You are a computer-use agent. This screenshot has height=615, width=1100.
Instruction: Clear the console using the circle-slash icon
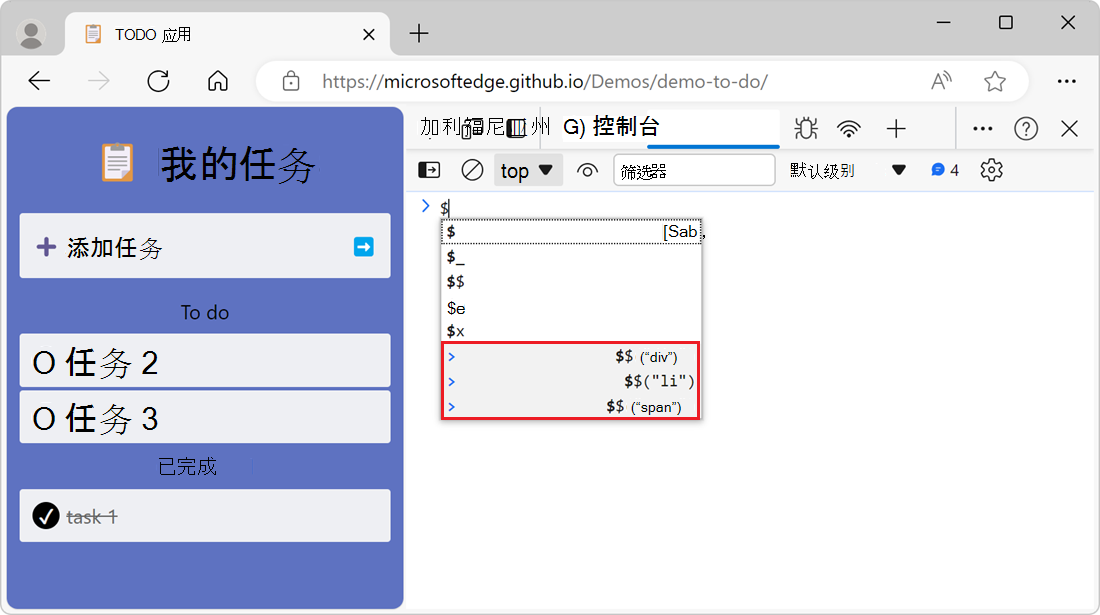point(472,170)
